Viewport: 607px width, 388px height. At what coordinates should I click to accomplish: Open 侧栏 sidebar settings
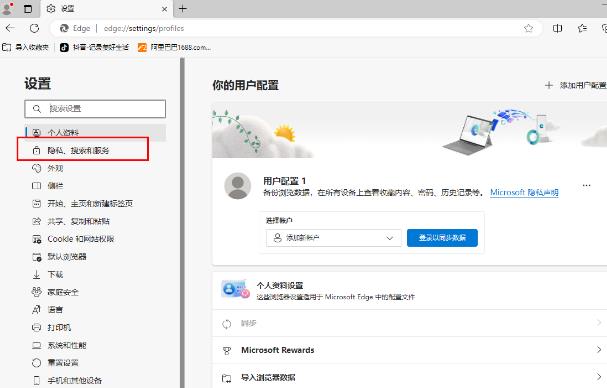pyautogui.click(x=47, y=186)
